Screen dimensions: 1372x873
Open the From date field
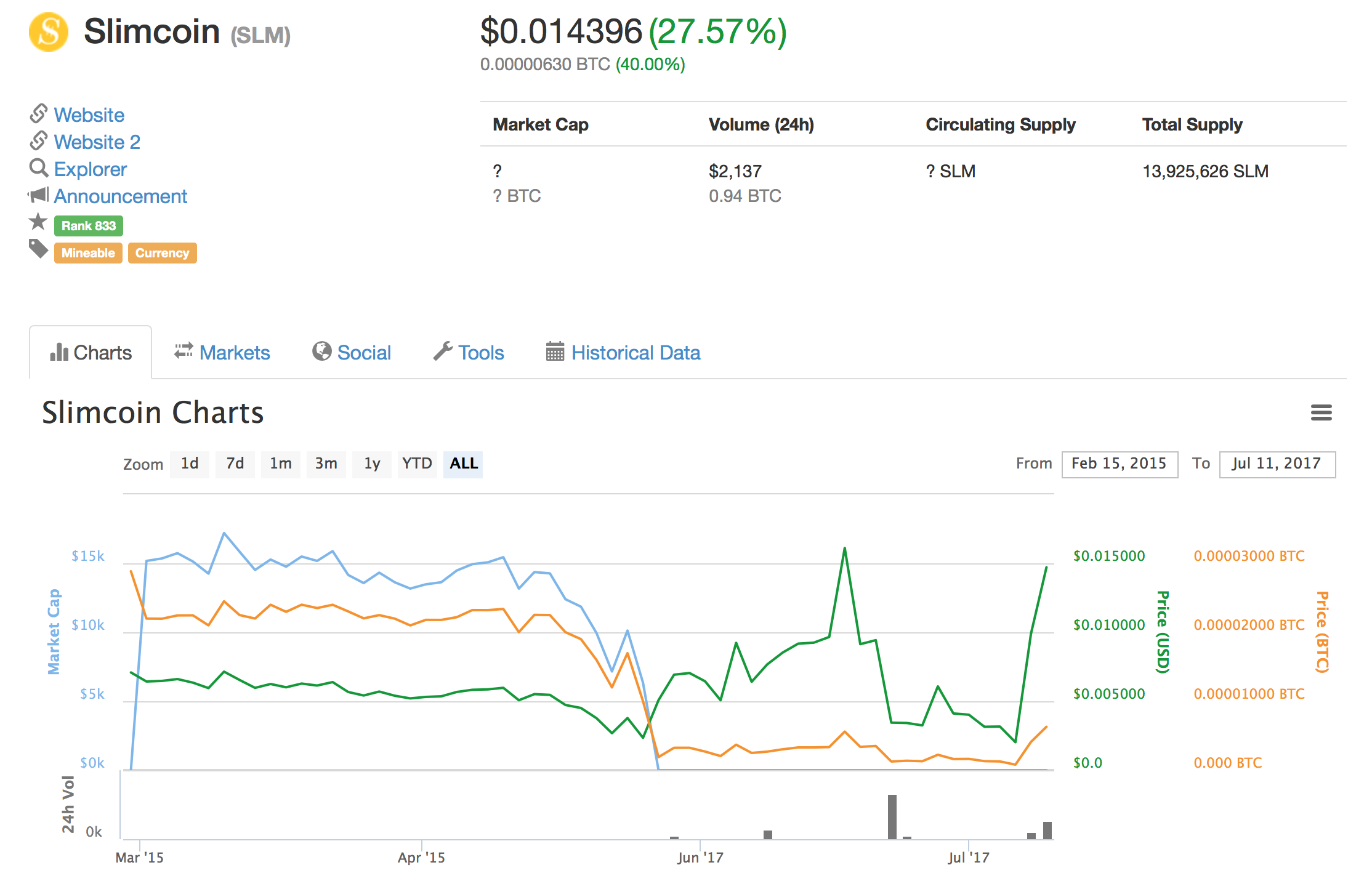[x=1119, y=464]
